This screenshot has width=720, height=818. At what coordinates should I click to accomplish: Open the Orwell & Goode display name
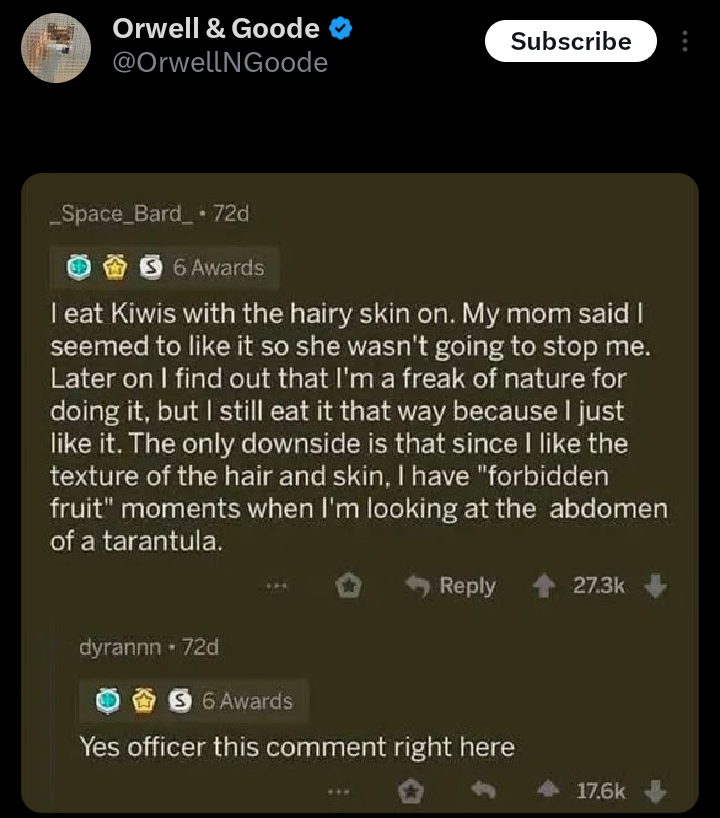(x=216, y=30)
